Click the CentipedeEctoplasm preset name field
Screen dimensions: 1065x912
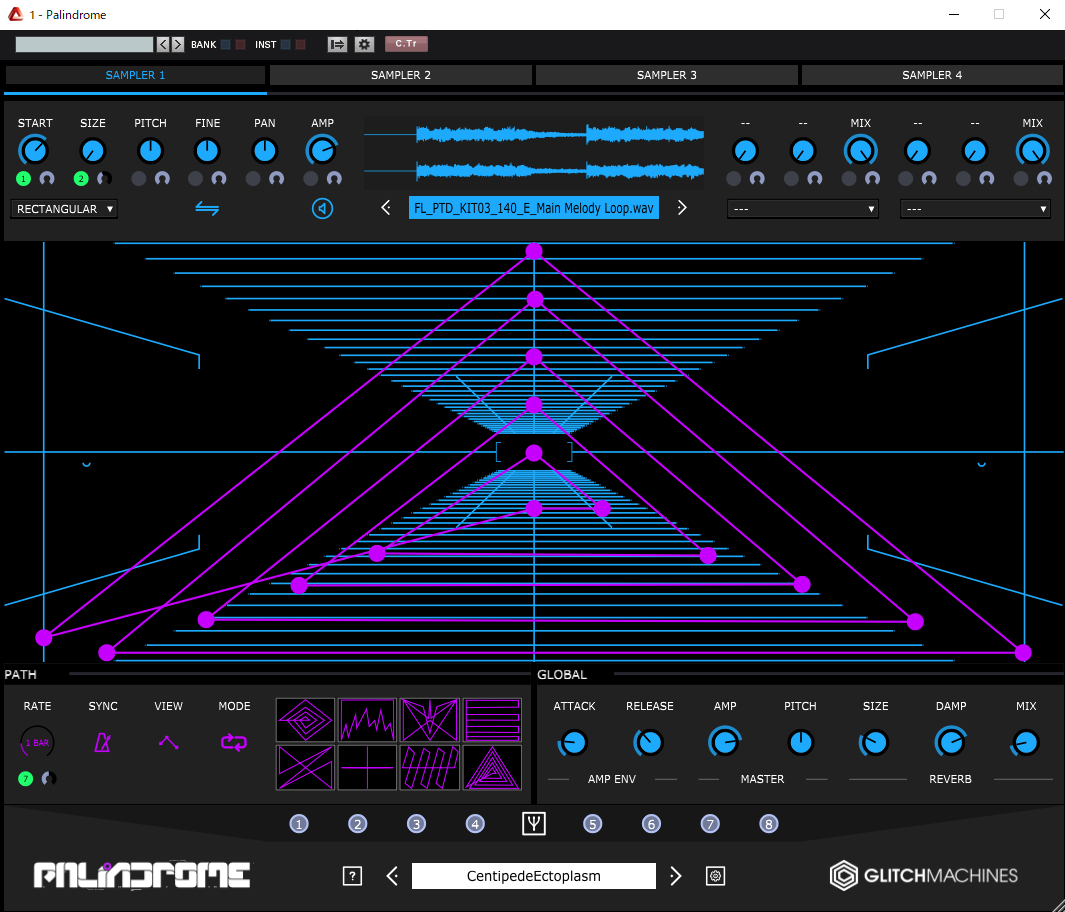[x=534, y=876]
